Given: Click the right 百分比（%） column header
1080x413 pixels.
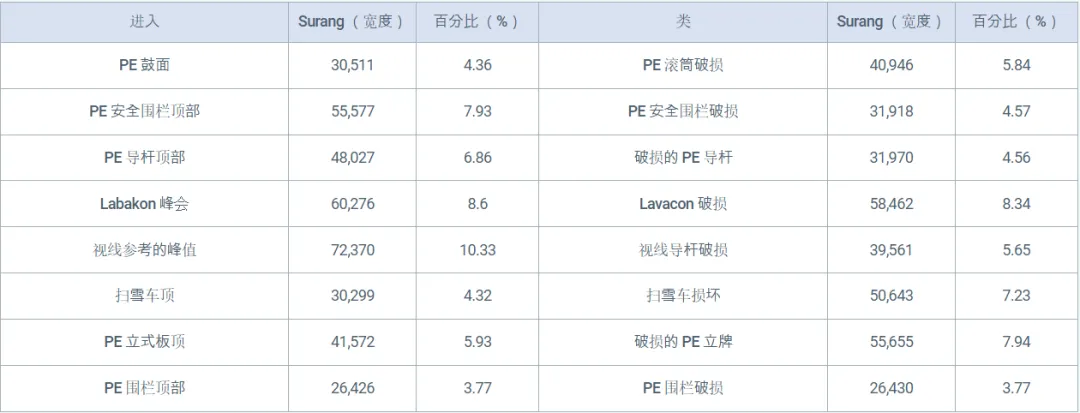Looking at the screenshot, I should tap(1016, 21).
